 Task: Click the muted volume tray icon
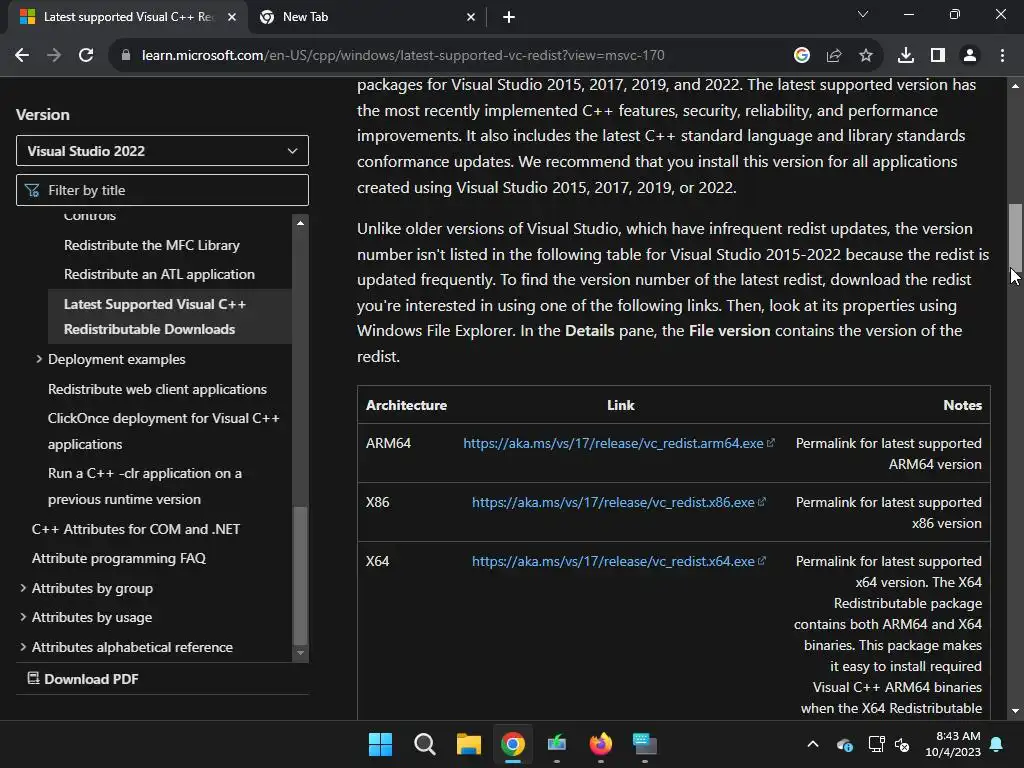click(902, 744)
